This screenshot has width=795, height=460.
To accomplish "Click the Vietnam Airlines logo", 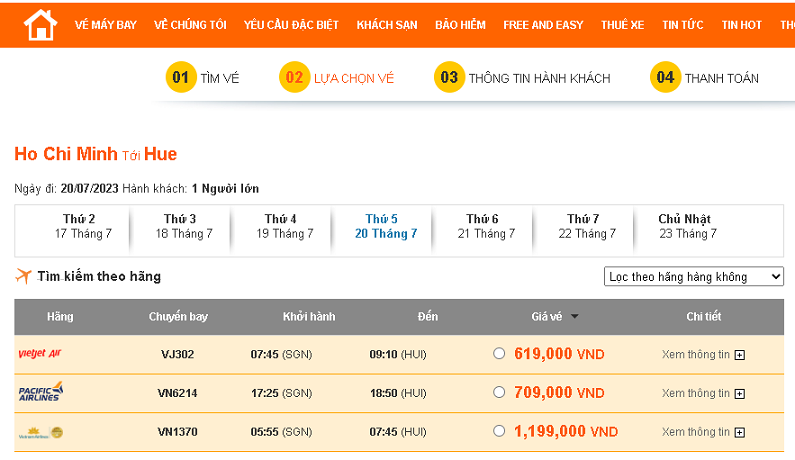I will (x=41, y=433).
